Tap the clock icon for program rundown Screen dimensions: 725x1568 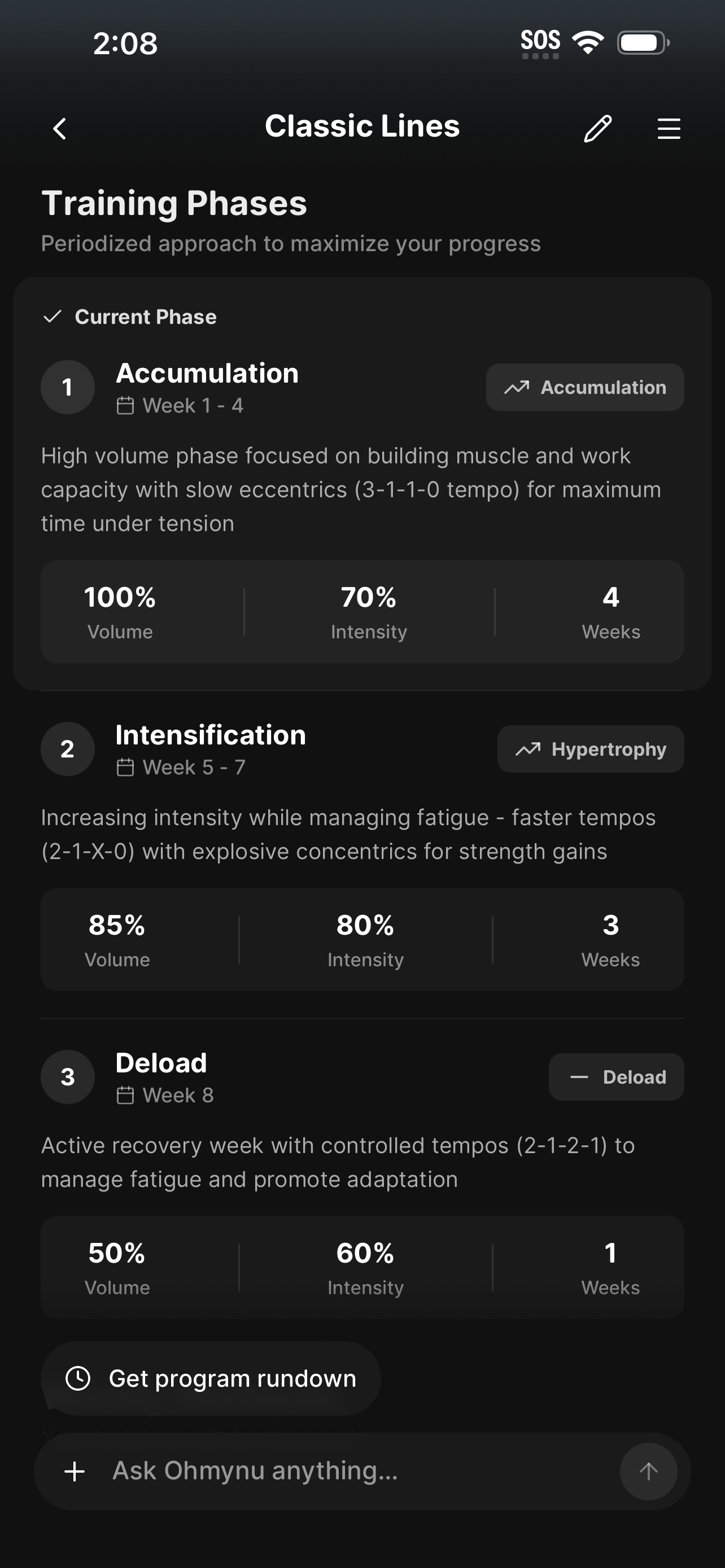point(78,1378)
